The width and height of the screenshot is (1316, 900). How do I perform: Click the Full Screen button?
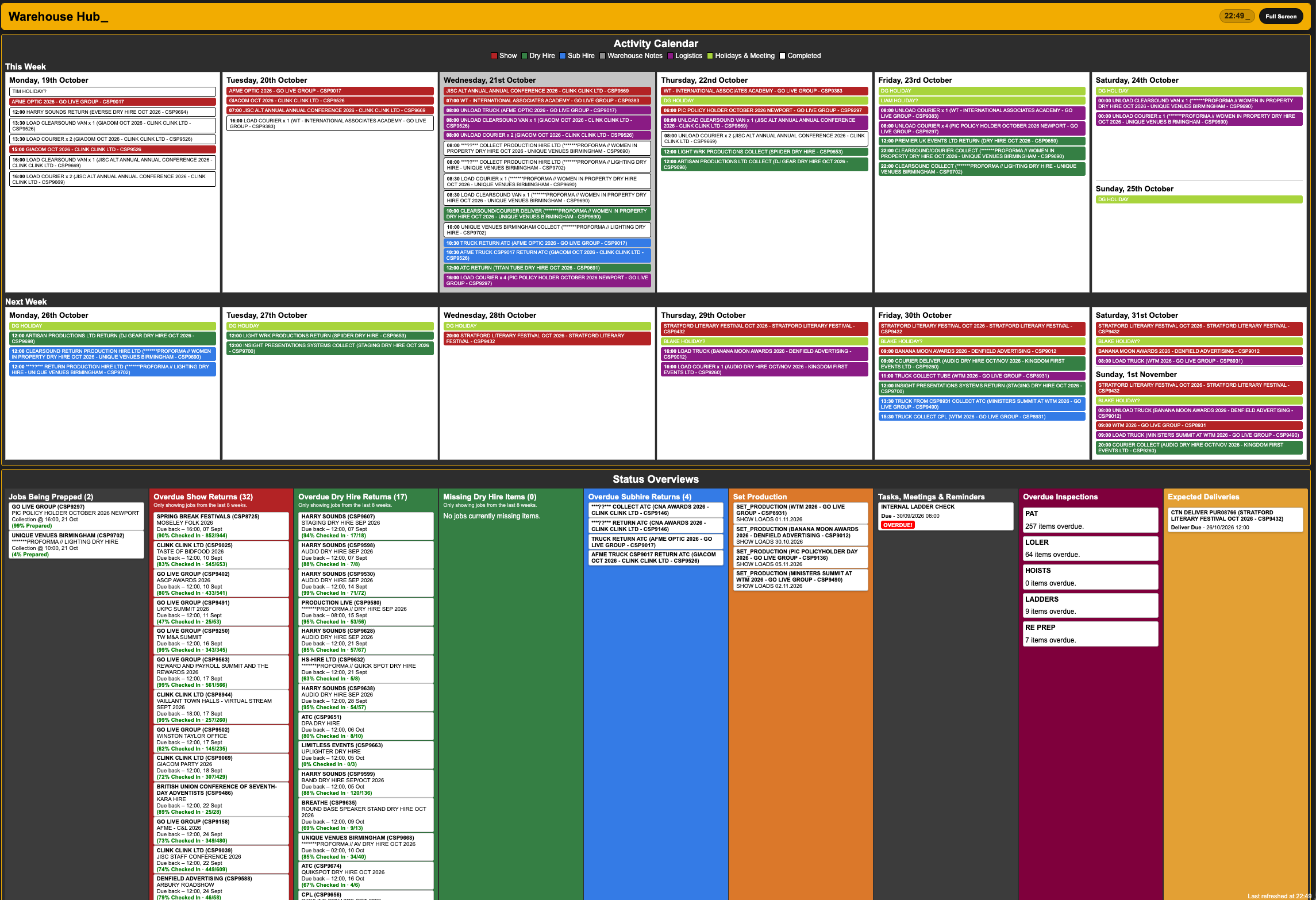coord(1281,16)
